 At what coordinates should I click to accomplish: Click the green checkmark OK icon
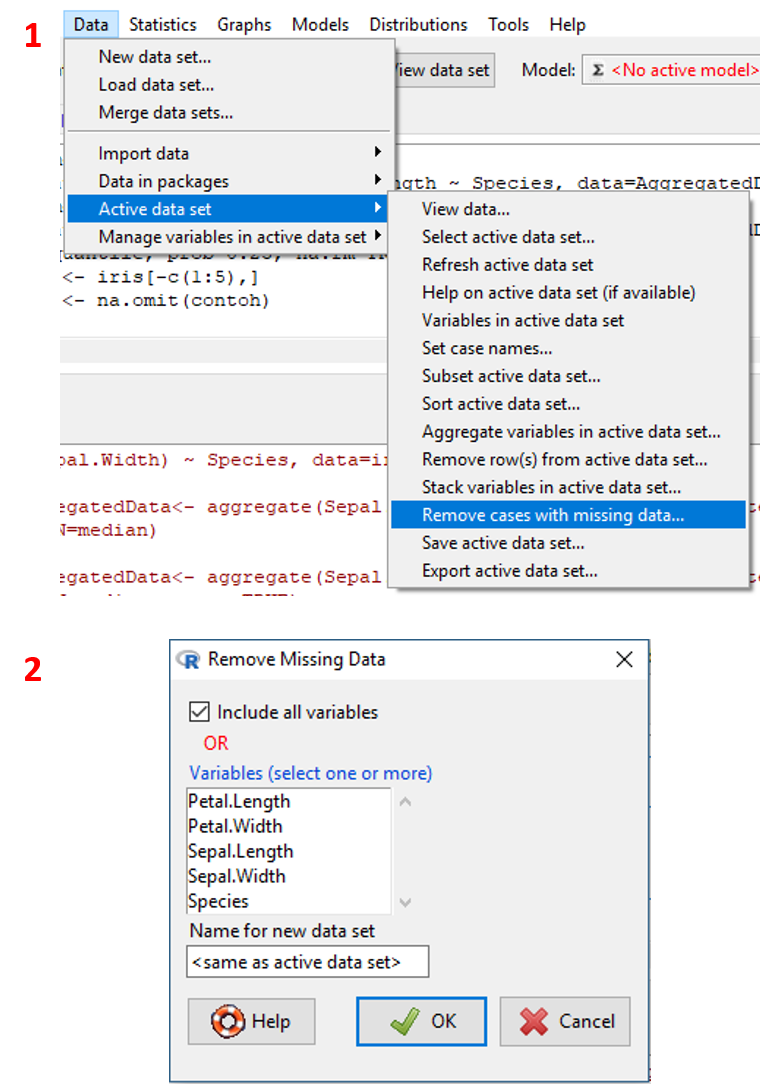[404, 1021]
